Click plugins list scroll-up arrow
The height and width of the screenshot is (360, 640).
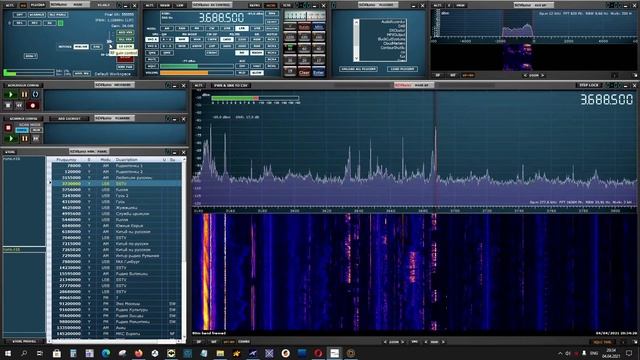pyautogui.click(x=356, y=22)
